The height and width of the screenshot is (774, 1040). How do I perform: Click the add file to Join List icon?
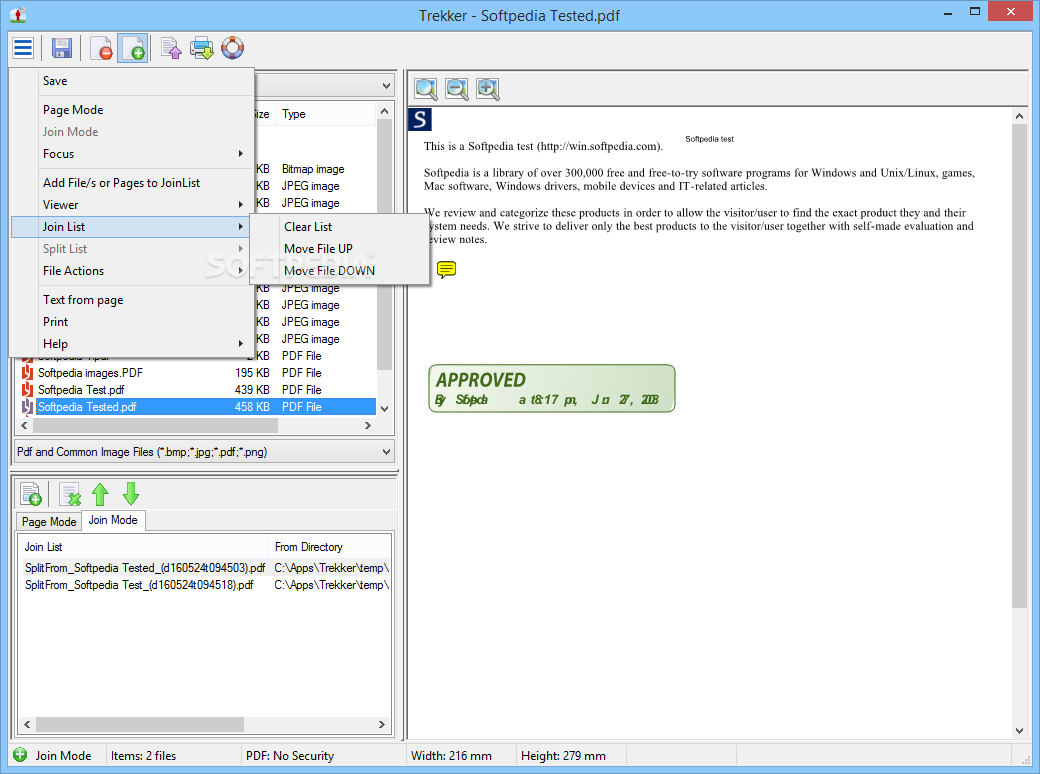(31, 494)
